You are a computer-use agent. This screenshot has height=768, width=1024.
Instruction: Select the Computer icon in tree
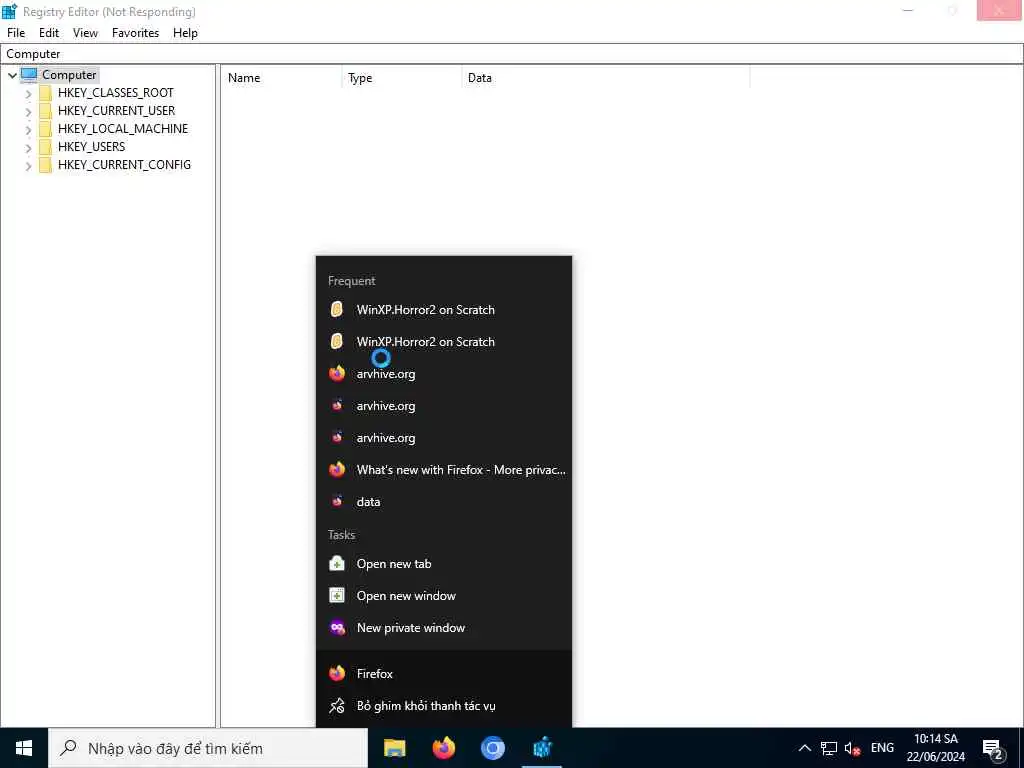[x=29, y=74]
